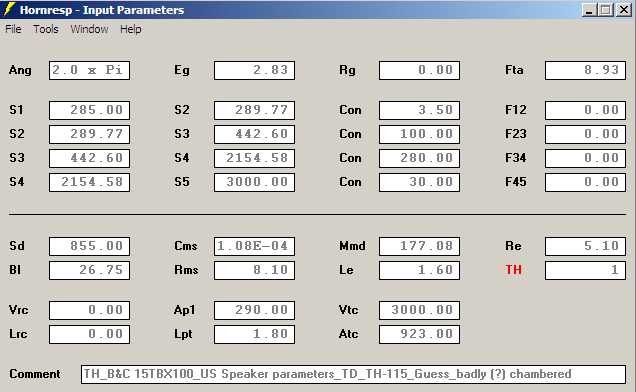Open the File menu
The height and width of the screenshot is (392, 636).
(13, 29)
